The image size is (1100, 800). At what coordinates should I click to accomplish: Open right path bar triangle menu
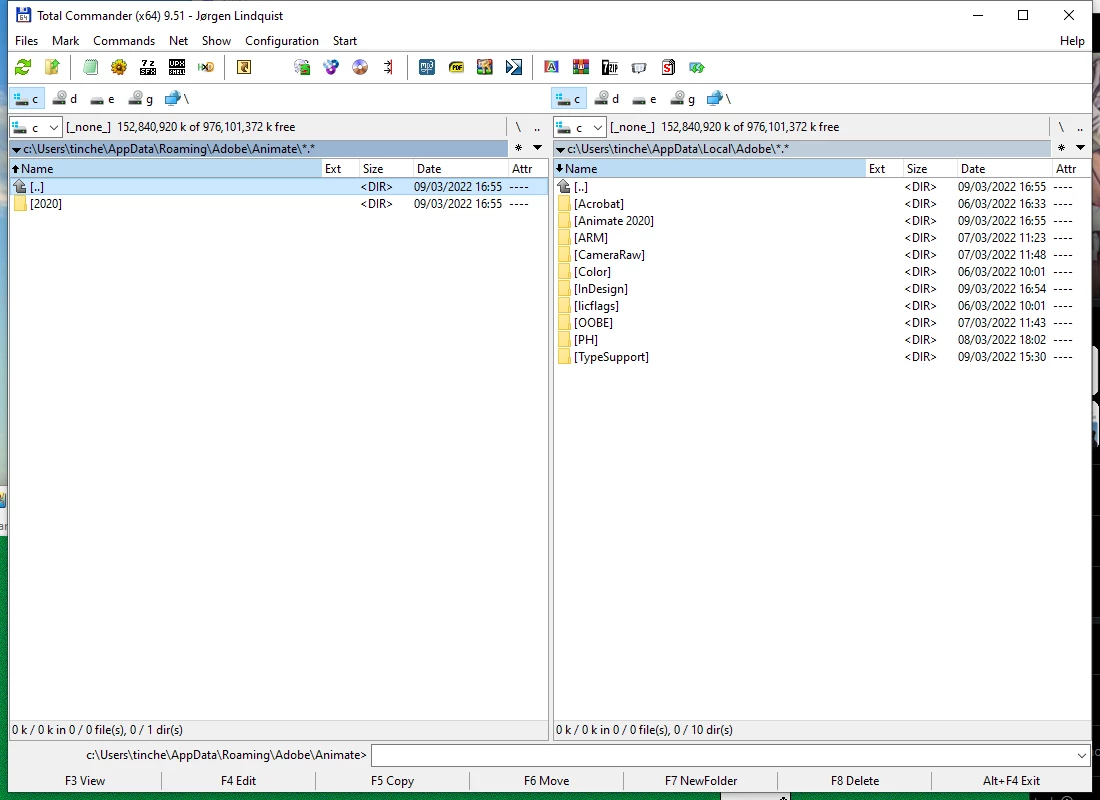pyautogui.click(x=560, y=149)
